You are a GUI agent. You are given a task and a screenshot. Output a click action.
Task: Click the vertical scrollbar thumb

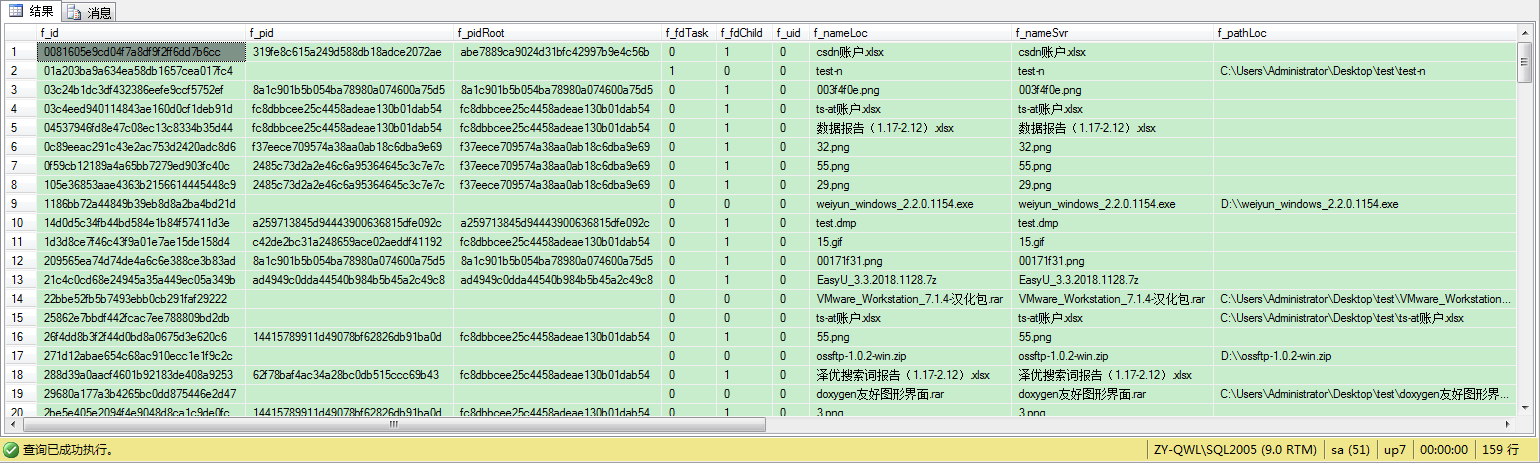coord(1526,62)
